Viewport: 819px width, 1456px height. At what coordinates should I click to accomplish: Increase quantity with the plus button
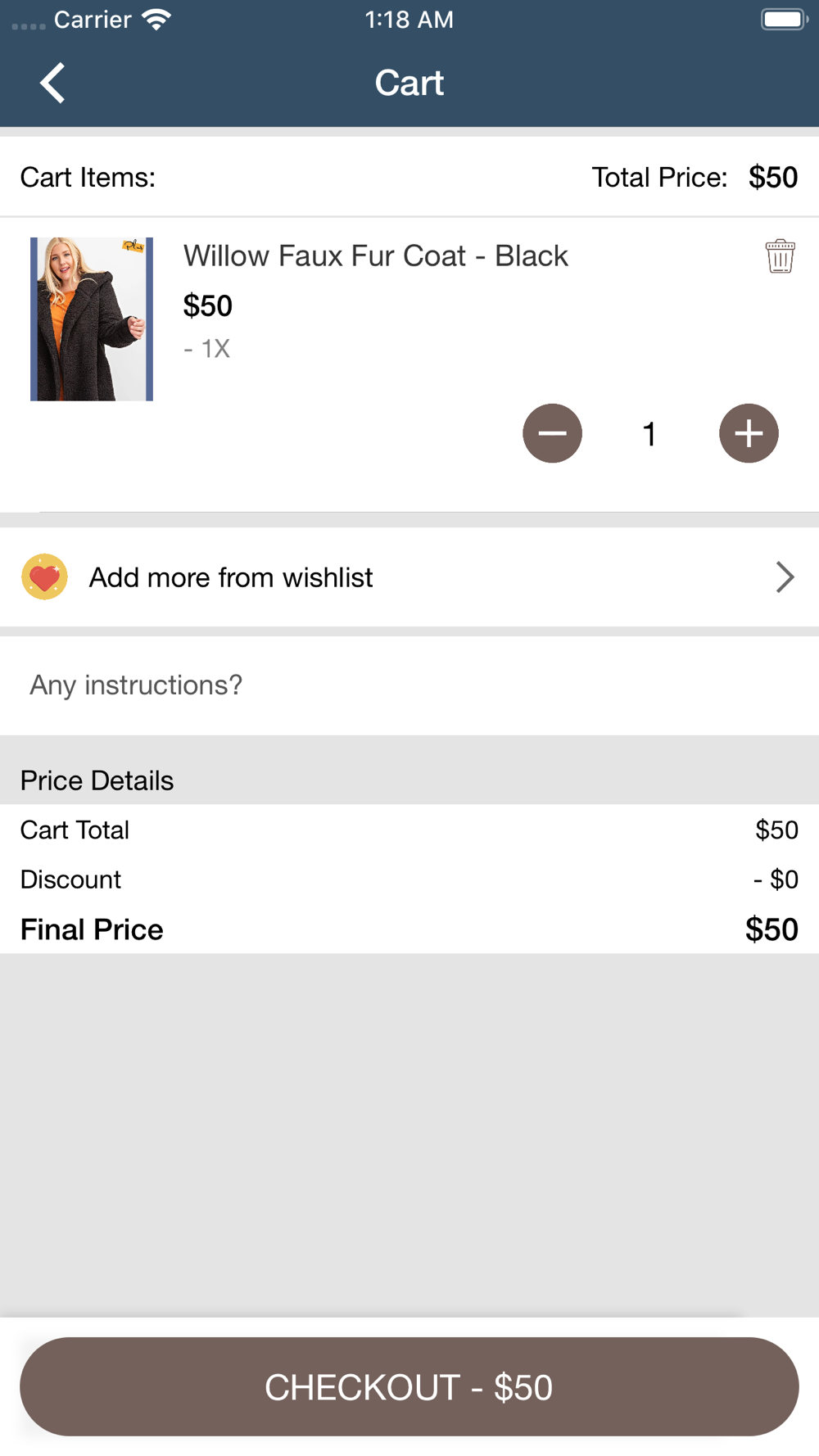tap(749, 433)
